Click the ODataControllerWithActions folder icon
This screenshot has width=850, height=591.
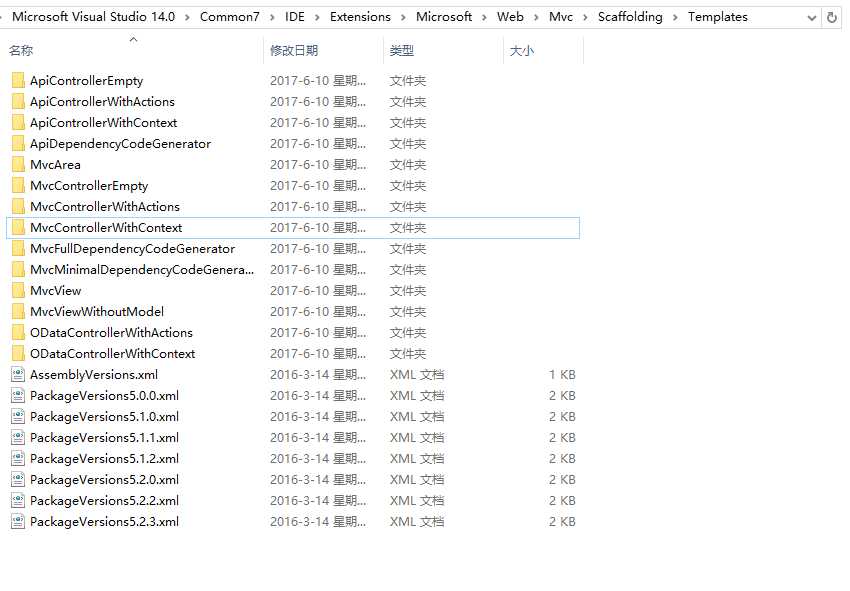(18, 333)
